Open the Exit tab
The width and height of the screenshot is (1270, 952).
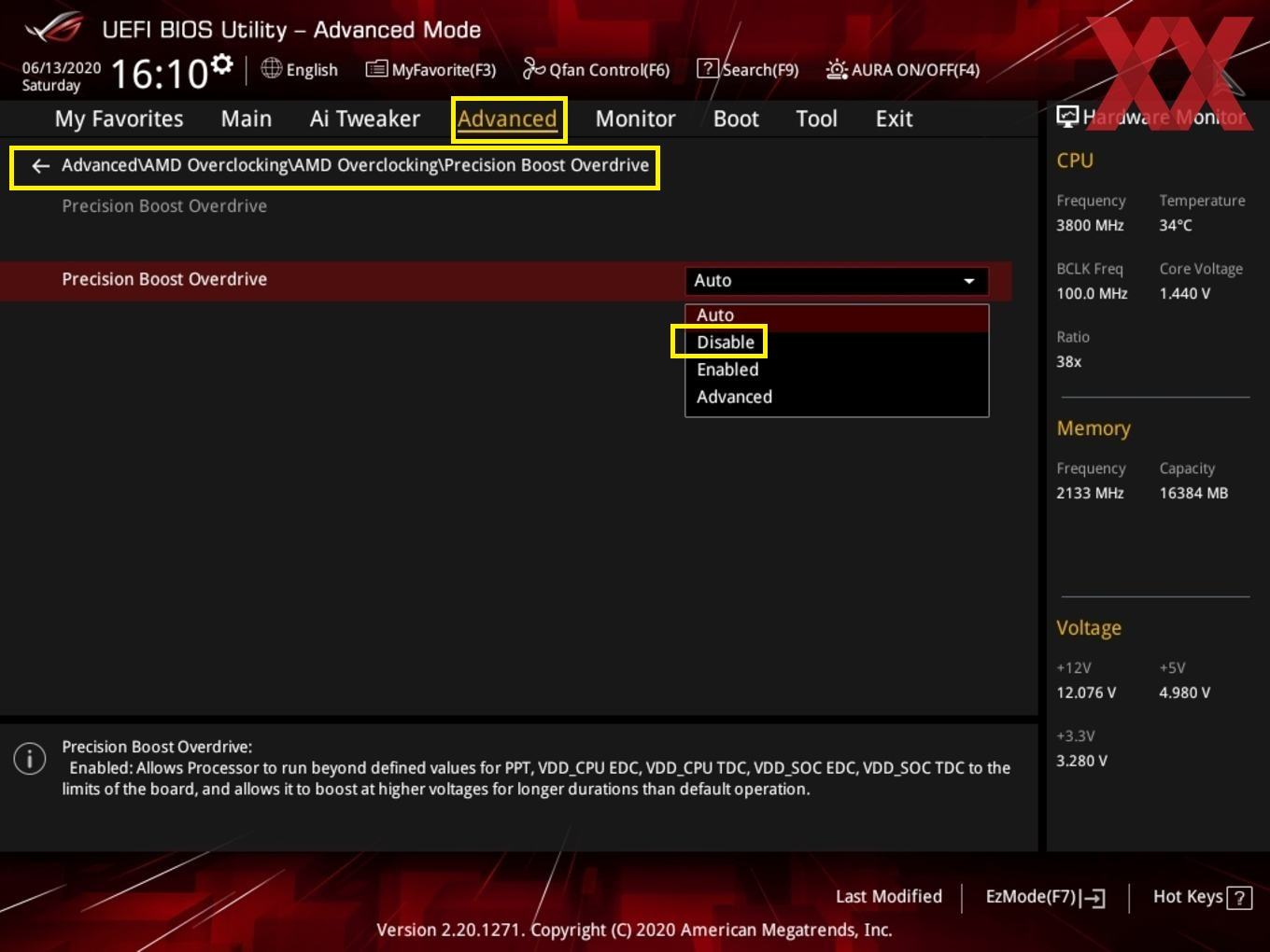894,119
